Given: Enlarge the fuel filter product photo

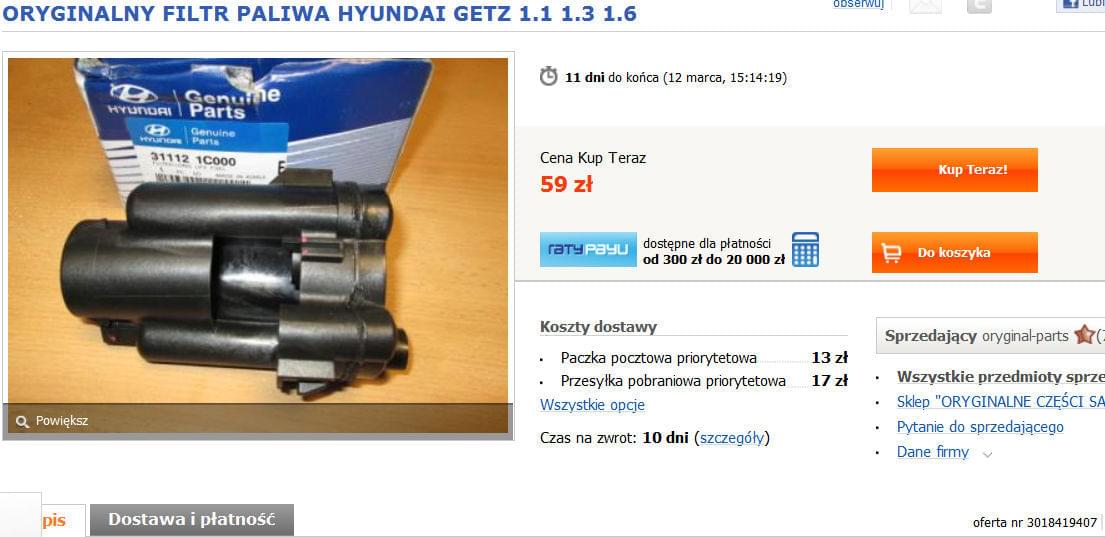Looking at the screenshot, I should coord(258,245).
